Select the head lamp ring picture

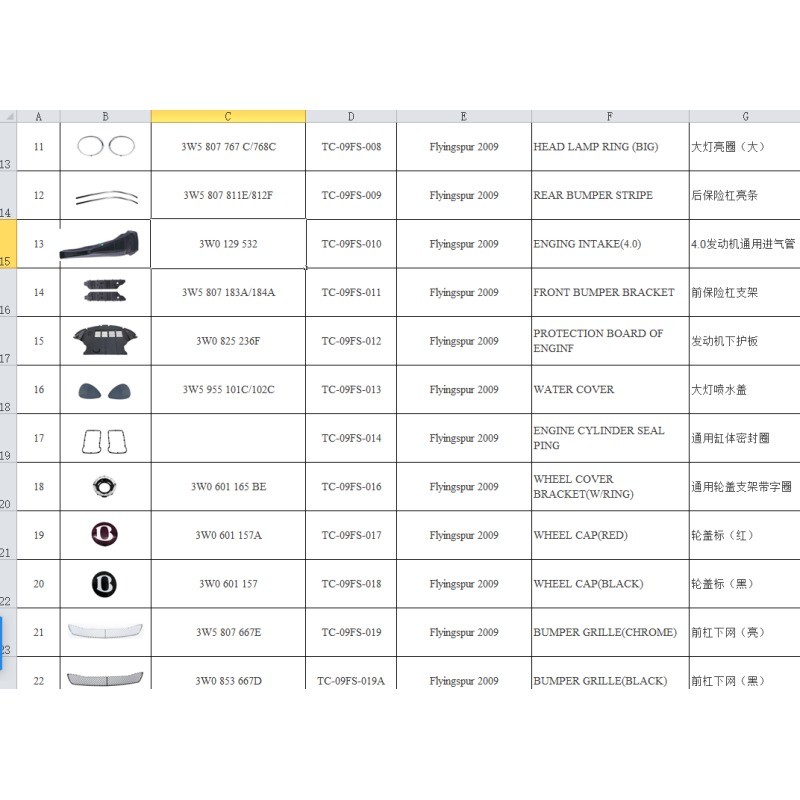pyautogui.click(x=105, y=146)
